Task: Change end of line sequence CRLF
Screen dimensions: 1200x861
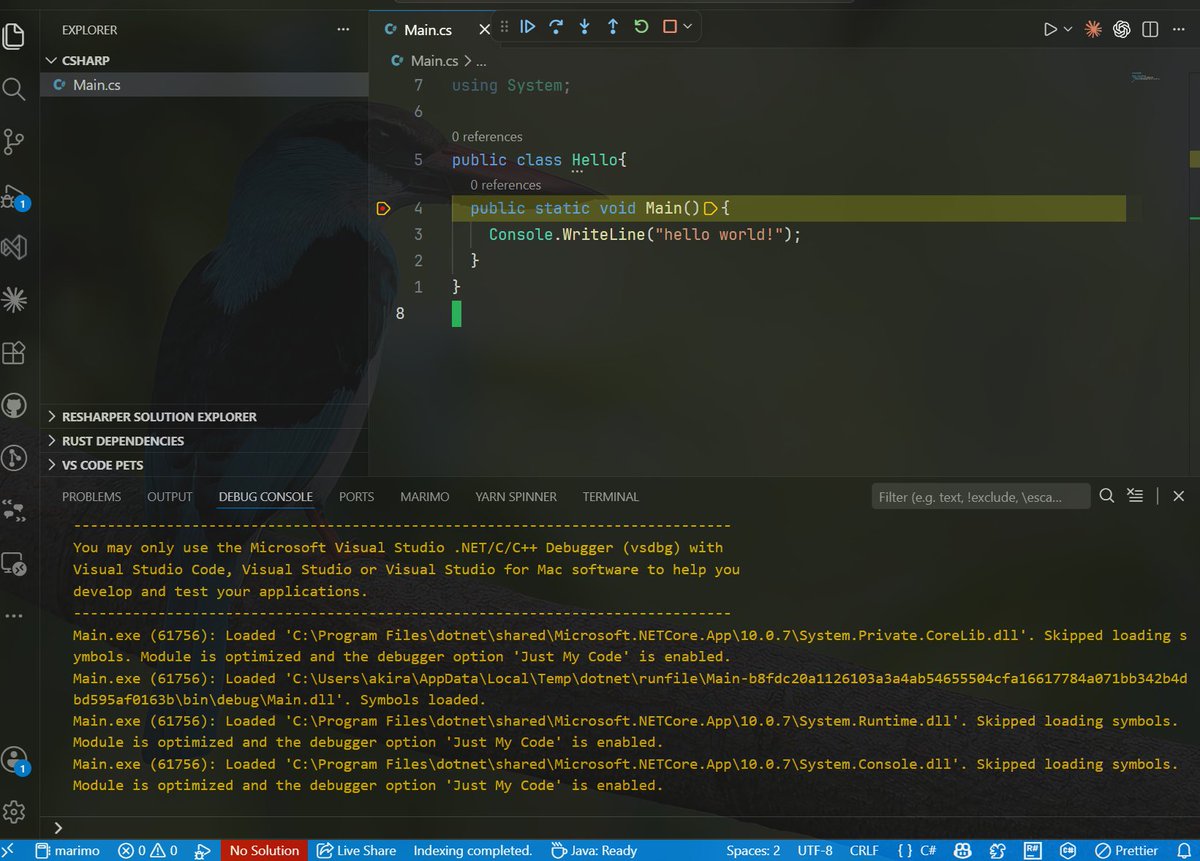Action: click(x=864, y=850)
